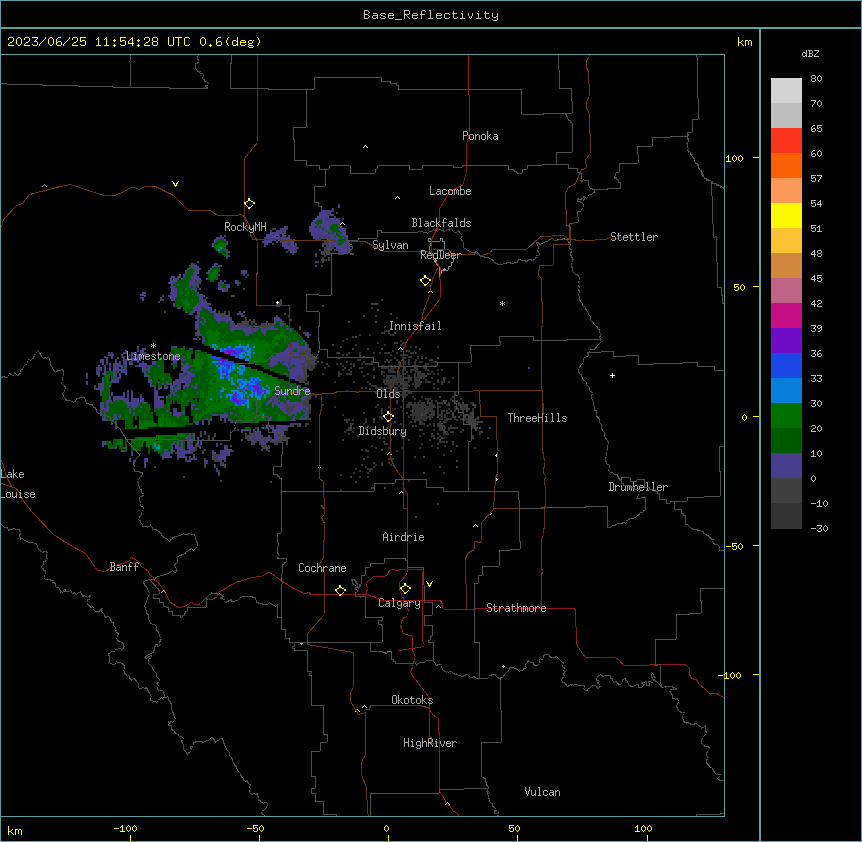The height and width of the screenshot is (842, 862).
Task: Click the Sundre label
Action: (292, 391)
